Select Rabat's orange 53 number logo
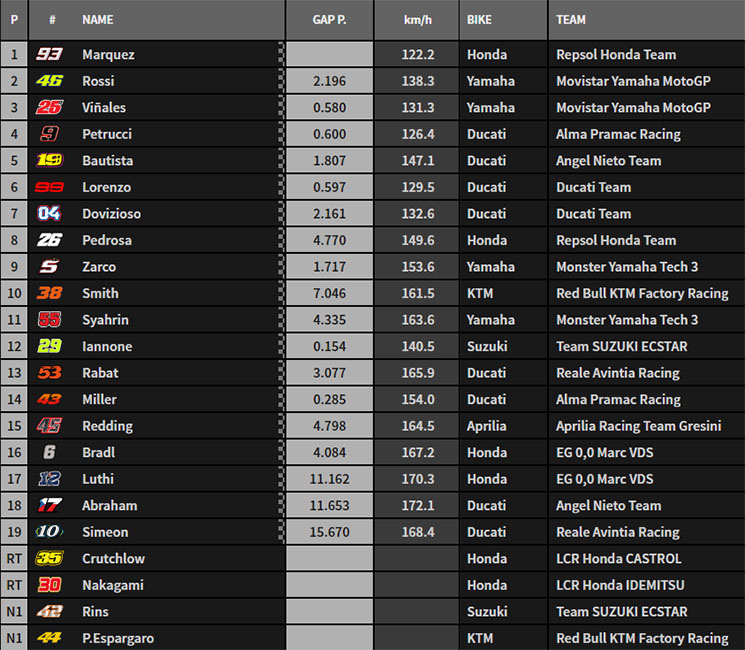The width and height of the screenshot is (745, 650). 49,373
